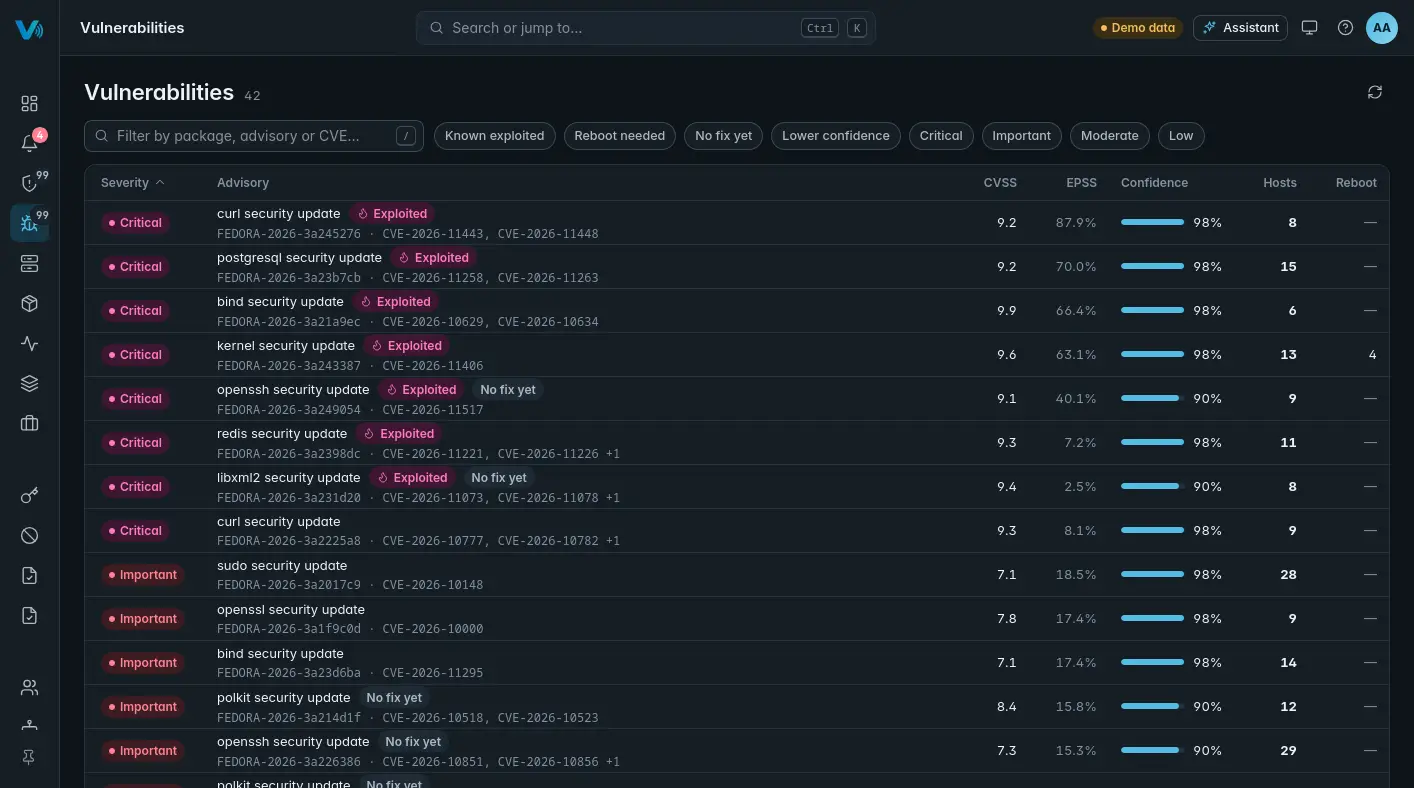Open the Assistant button
1414x788 pixels.
point(1240,28)
